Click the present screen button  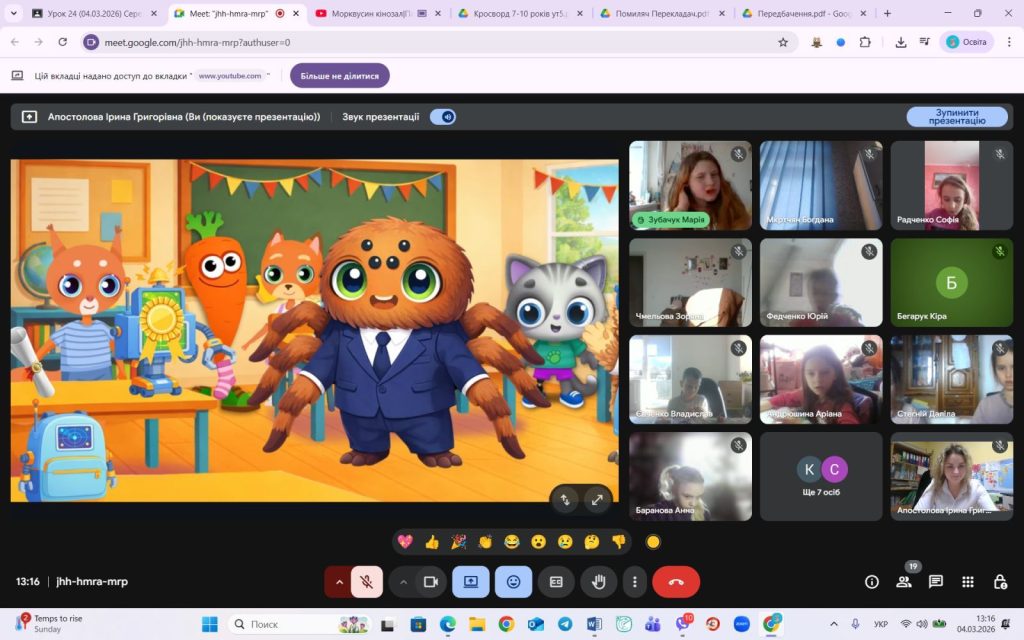coord(471,582)
